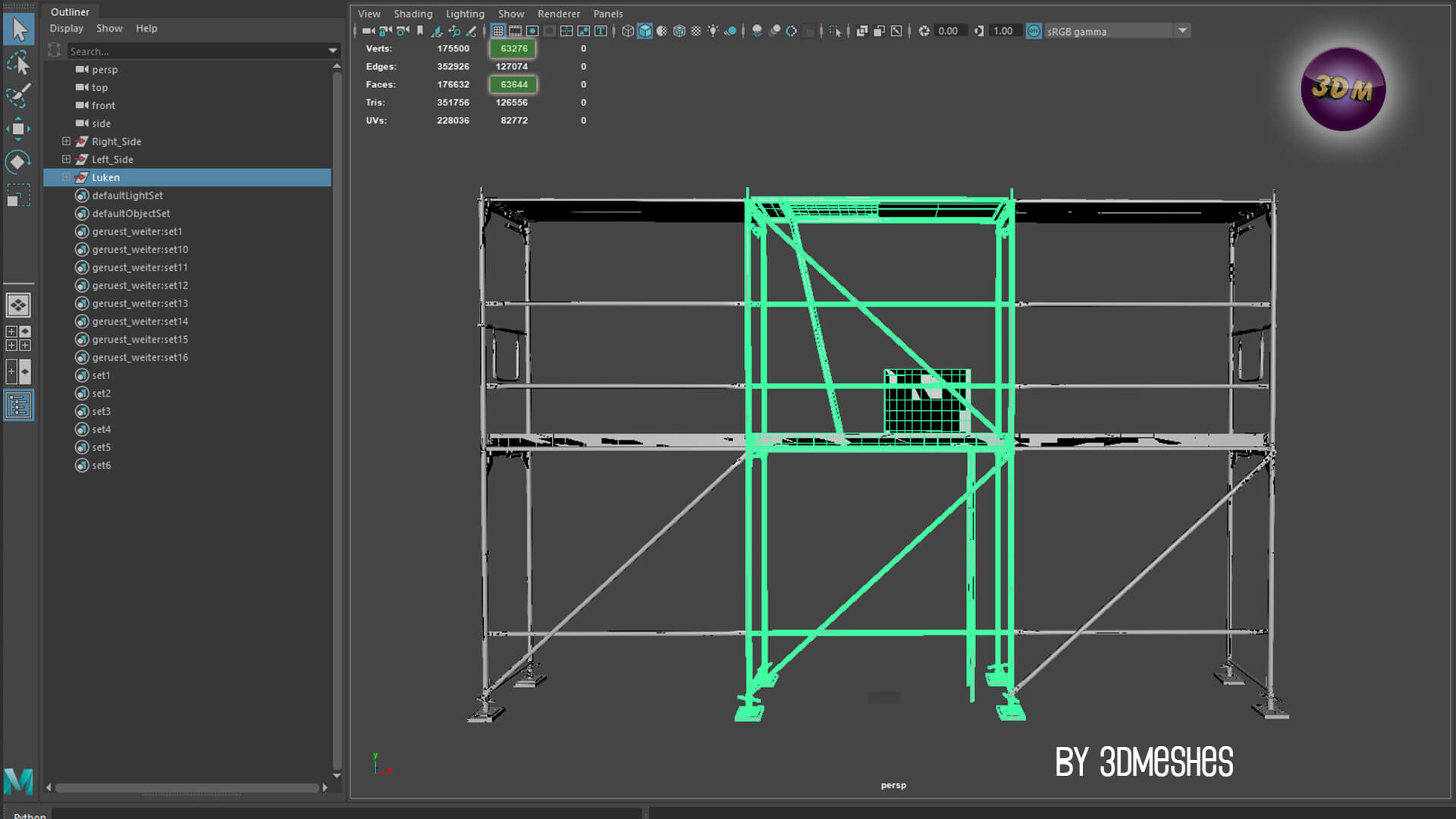Click the Image Plane icon

point(437,31)
